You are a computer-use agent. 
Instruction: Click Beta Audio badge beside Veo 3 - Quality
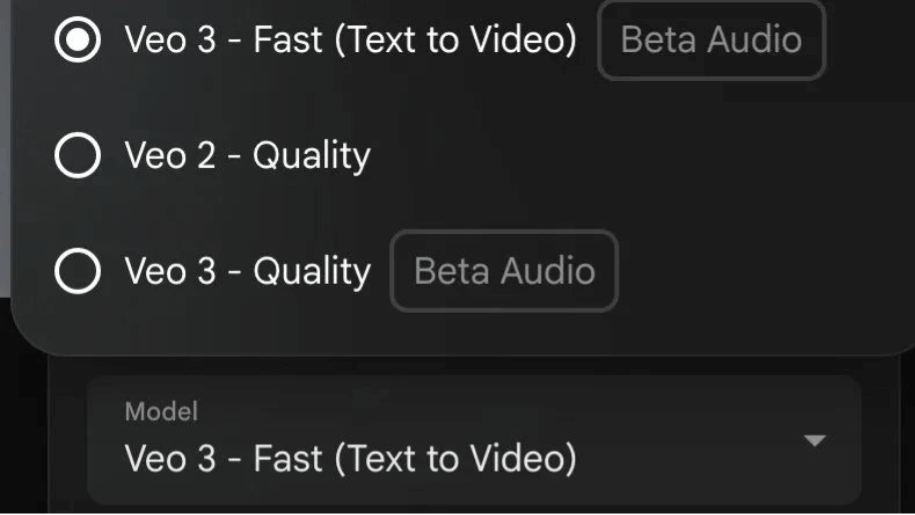pos(504,271)
